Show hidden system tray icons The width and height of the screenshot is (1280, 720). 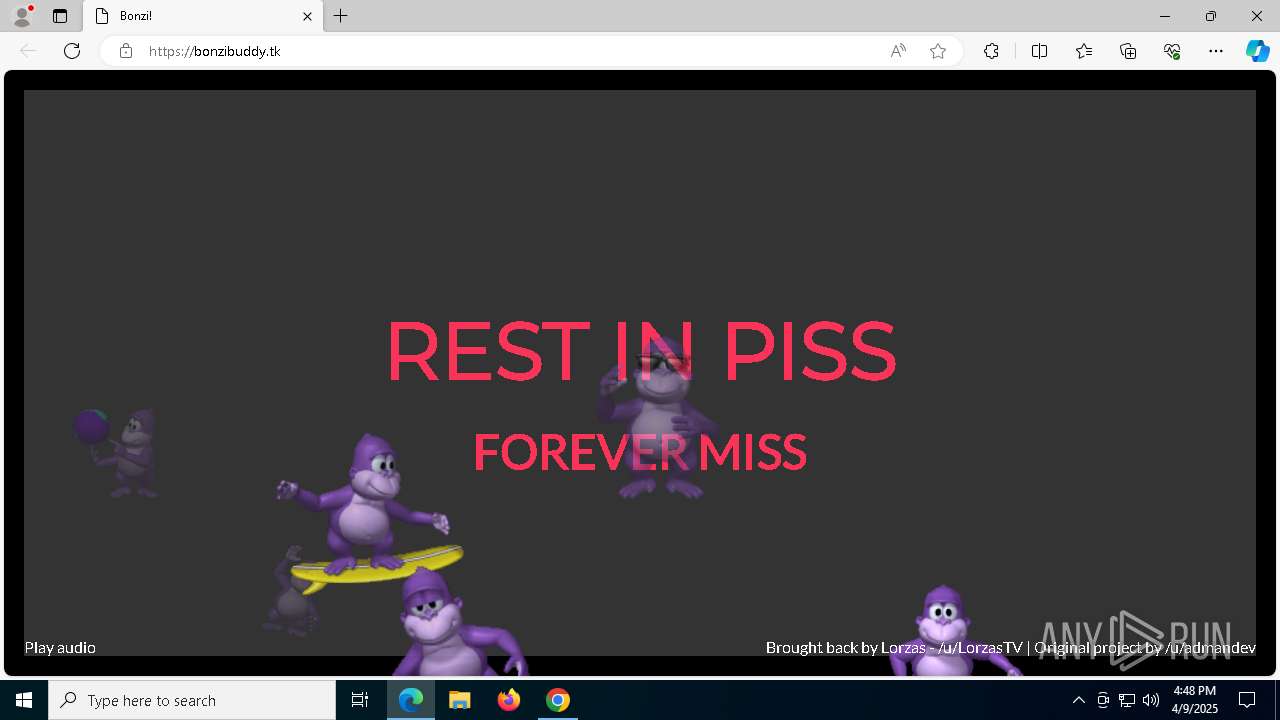click(x=1078, y=700)
